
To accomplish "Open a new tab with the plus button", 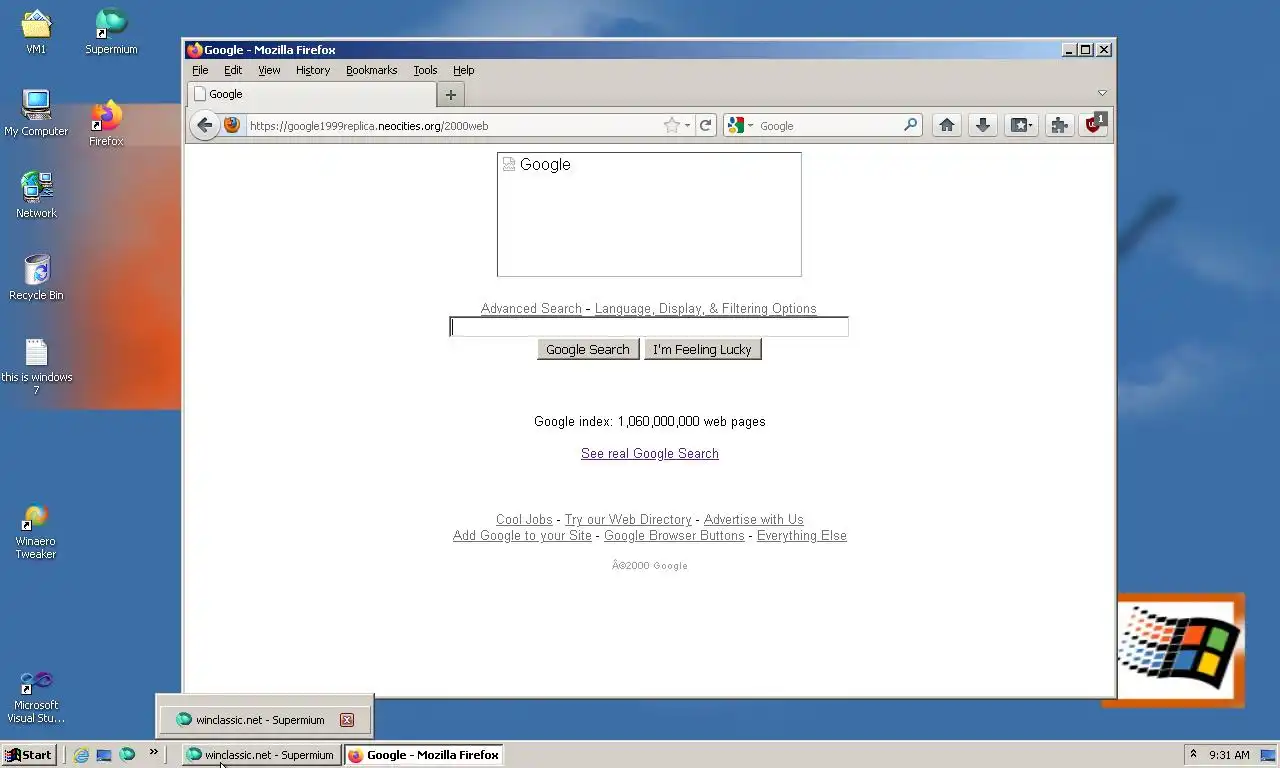I will [451, 94].
